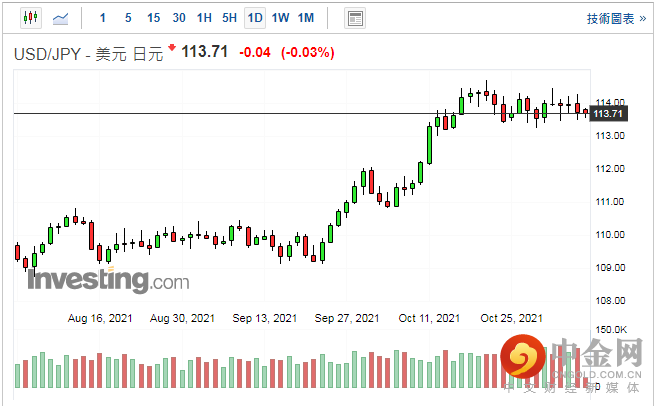Select the 15-minute timeframe
The image size is (657, 406).
pyautogui.click(x=153, y=18)
